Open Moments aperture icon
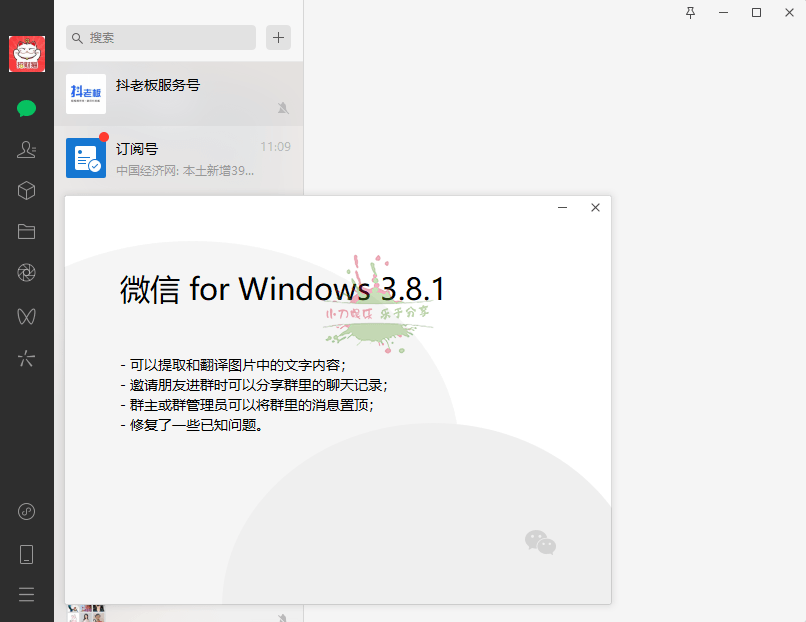The image size is (806, 622). tap(26, 272)
